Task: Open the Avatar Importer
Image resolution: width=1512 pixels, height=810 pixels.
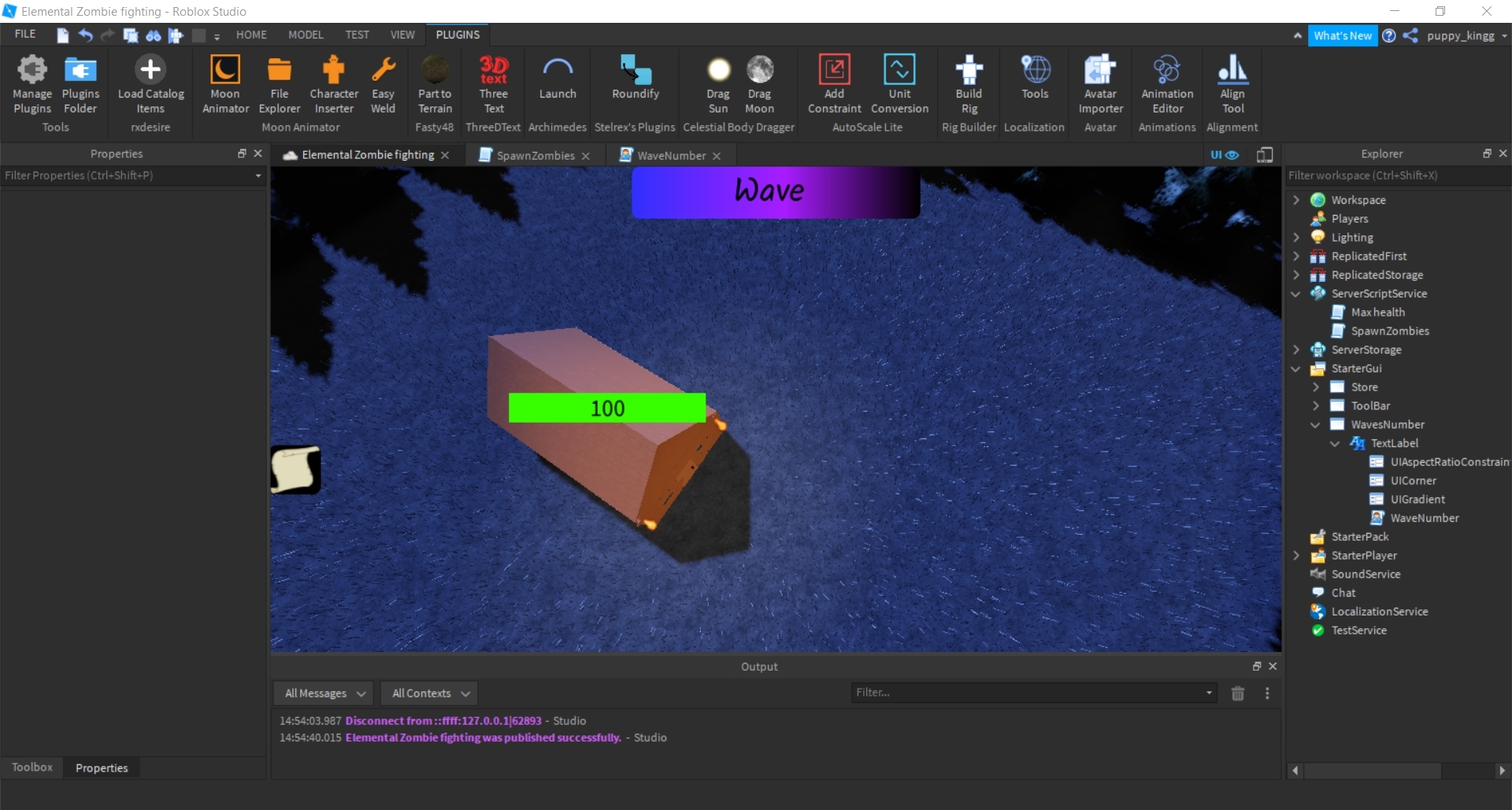Action: pos(1100,84)
